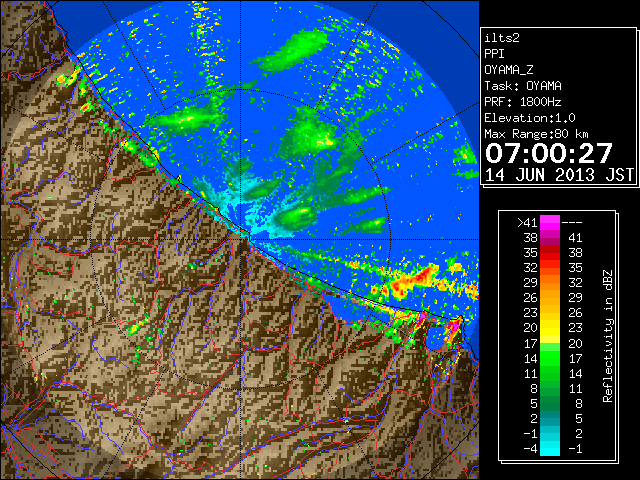Click the 'OYAMA_Z' product label
Viewport: 640px width, 480px height.
click(x=509, y=70)
